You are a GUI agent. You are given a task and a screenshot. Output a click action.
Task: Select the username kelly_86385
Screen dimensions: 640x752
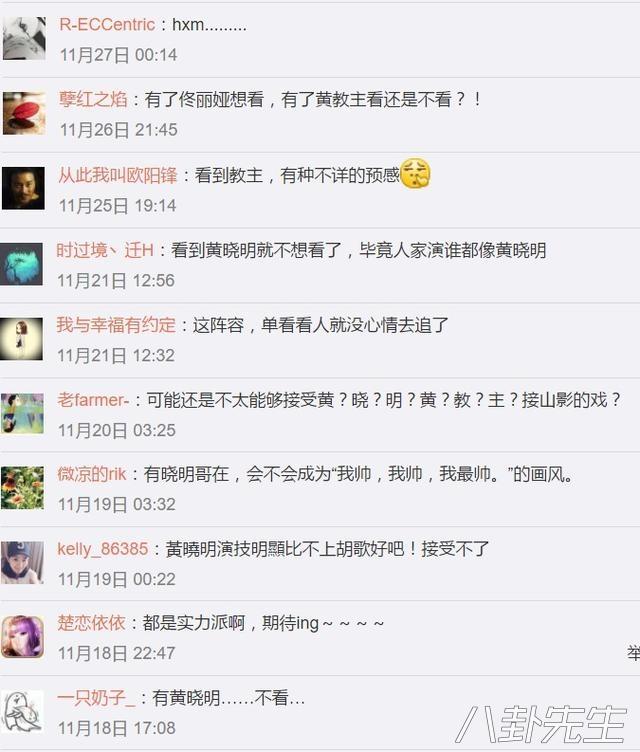(x=103, y=549)
